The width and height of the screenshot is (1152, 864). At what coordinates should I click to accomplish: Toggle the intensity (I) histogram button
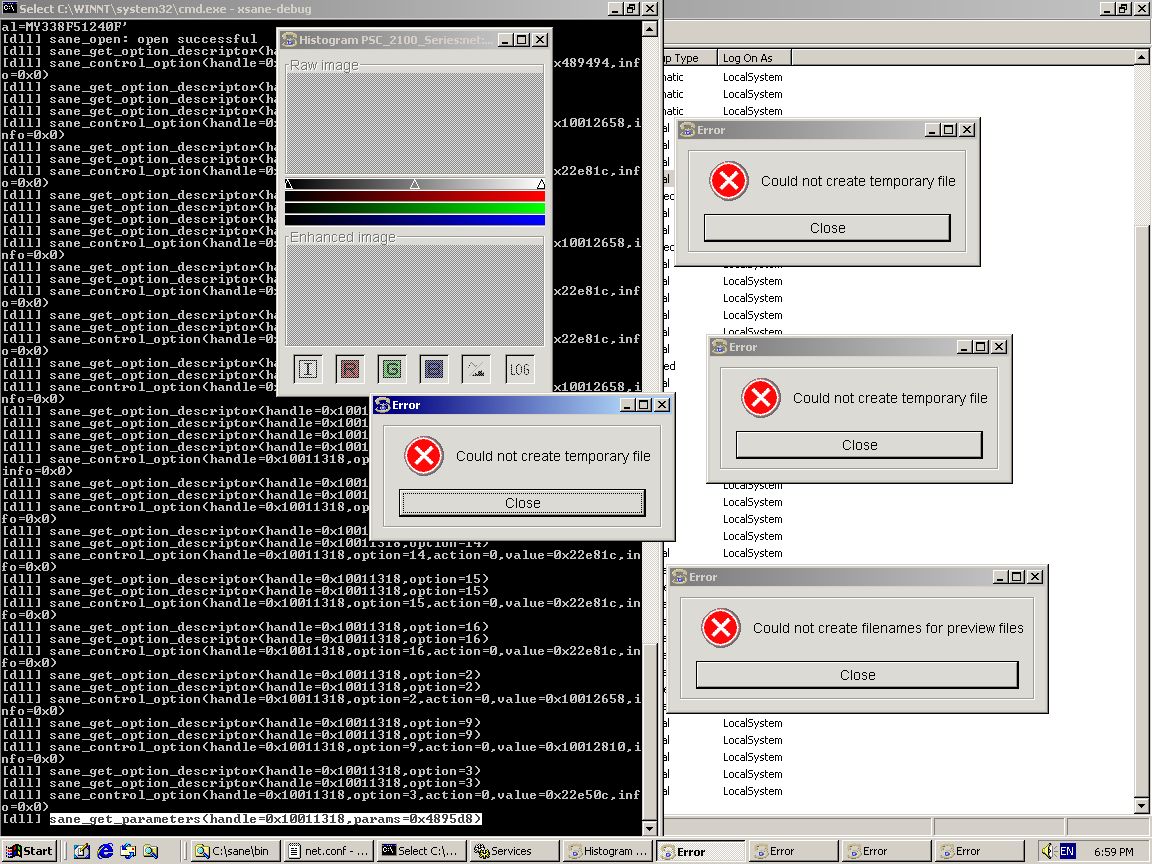pyautogui.click(x=308, y=369)
